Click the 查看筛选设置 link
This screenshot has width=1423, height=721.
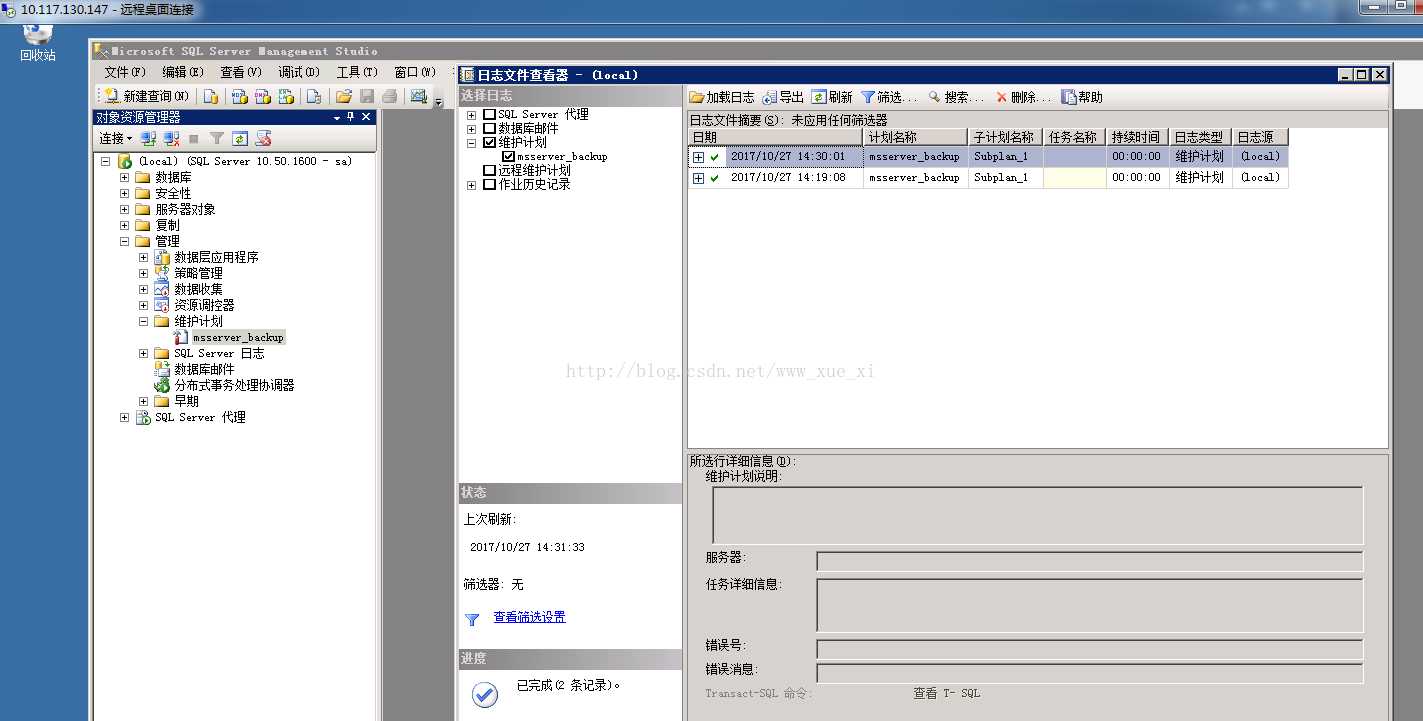(529, 617)
